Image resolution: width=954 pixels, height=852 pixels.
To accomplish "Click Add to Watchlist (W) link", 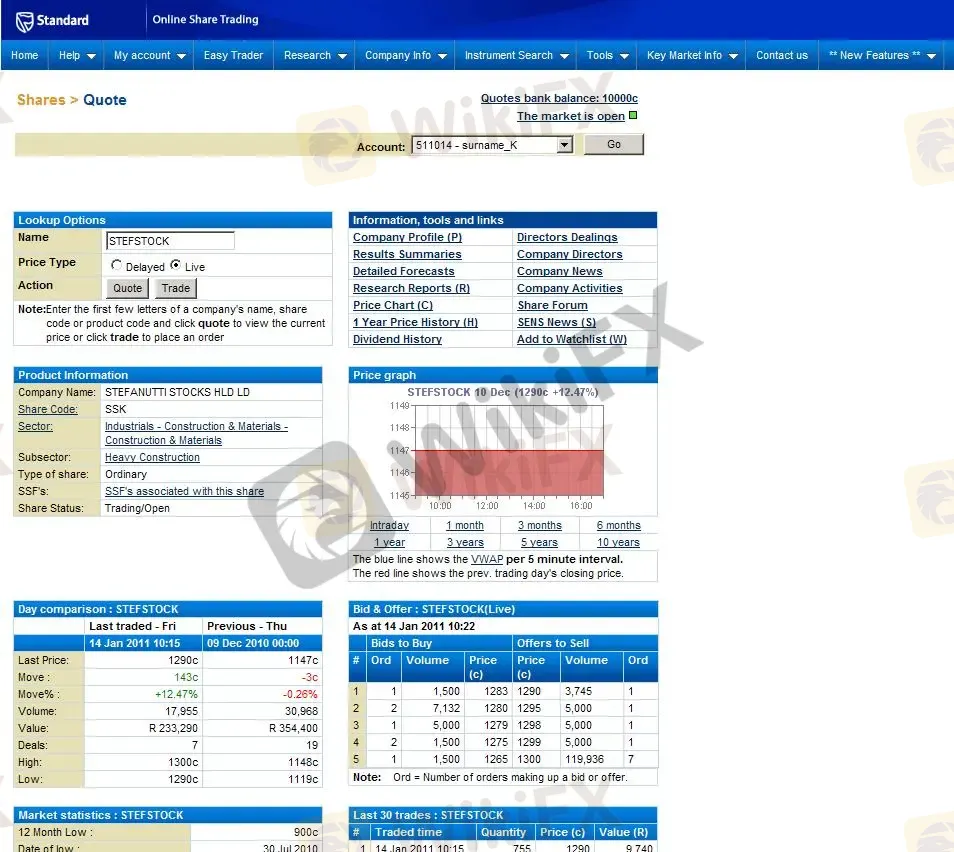I will (x=572, y=339).
